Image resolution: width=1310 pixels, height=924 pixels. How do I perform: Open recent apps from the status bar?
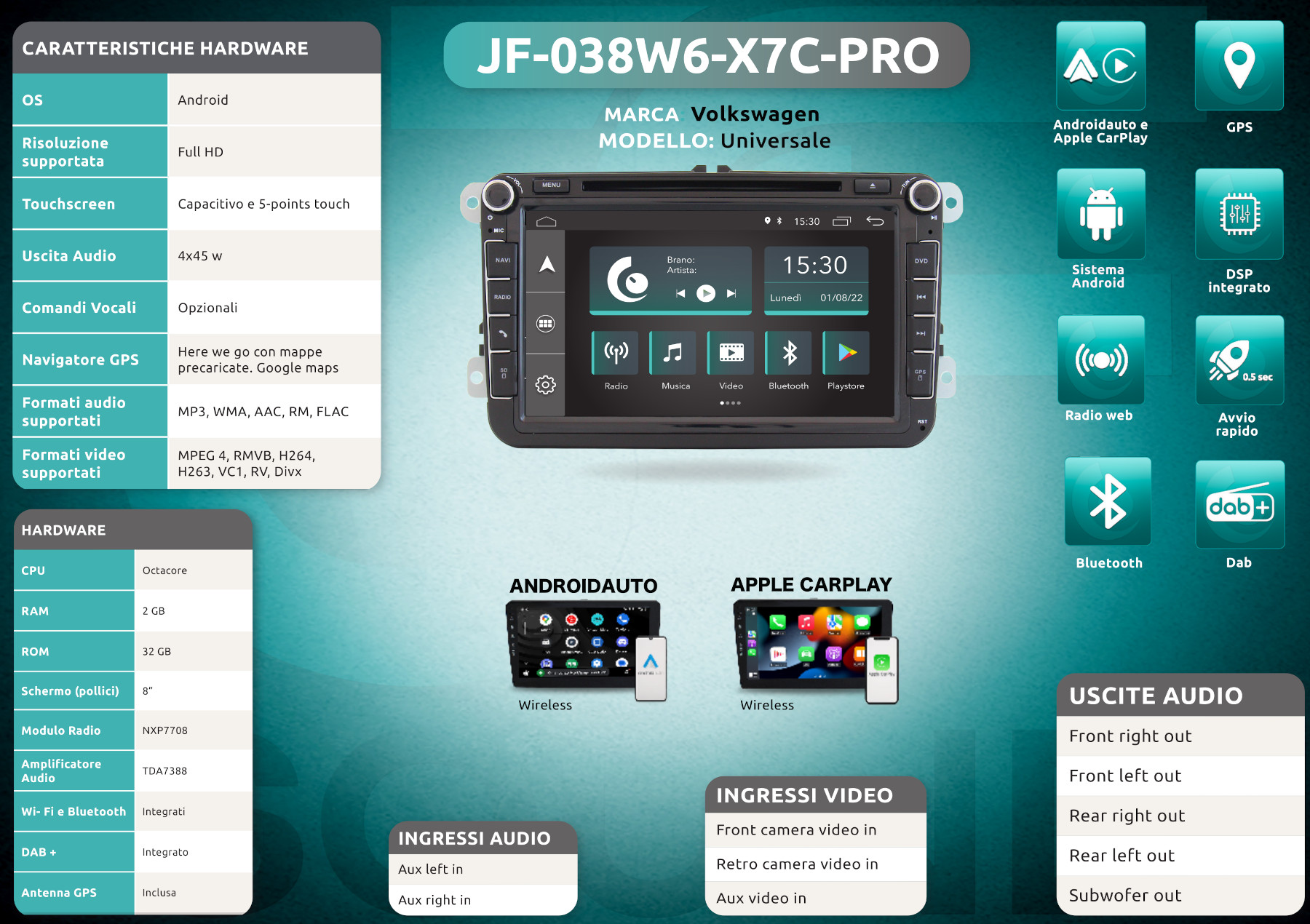click(842, 221)
